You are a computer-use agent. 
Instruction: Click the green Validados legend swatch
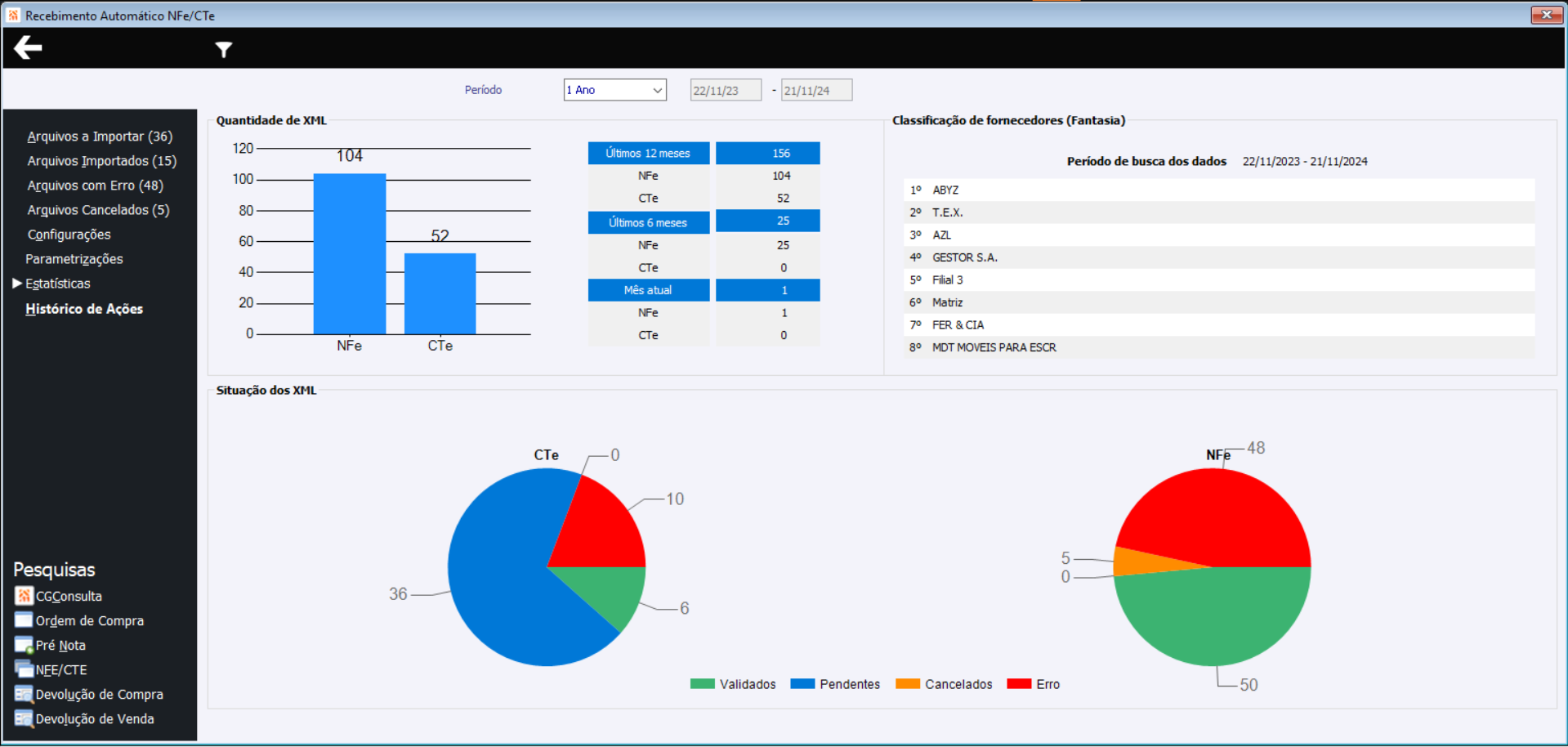pyautogui.click(x=702, y=684)
